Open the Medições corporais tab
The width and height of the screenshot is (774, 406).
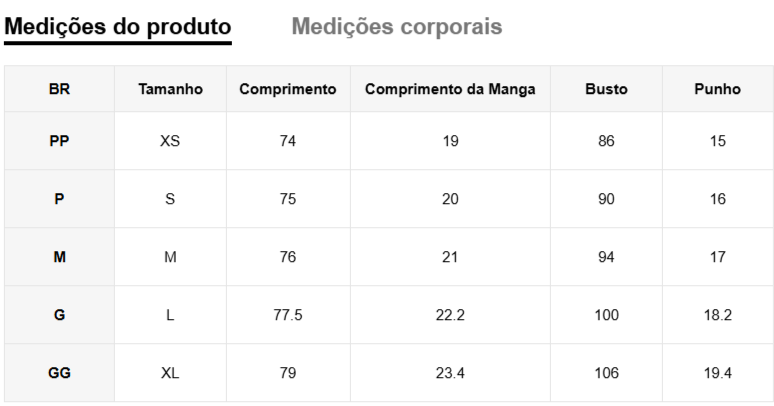tap(396, 27)
